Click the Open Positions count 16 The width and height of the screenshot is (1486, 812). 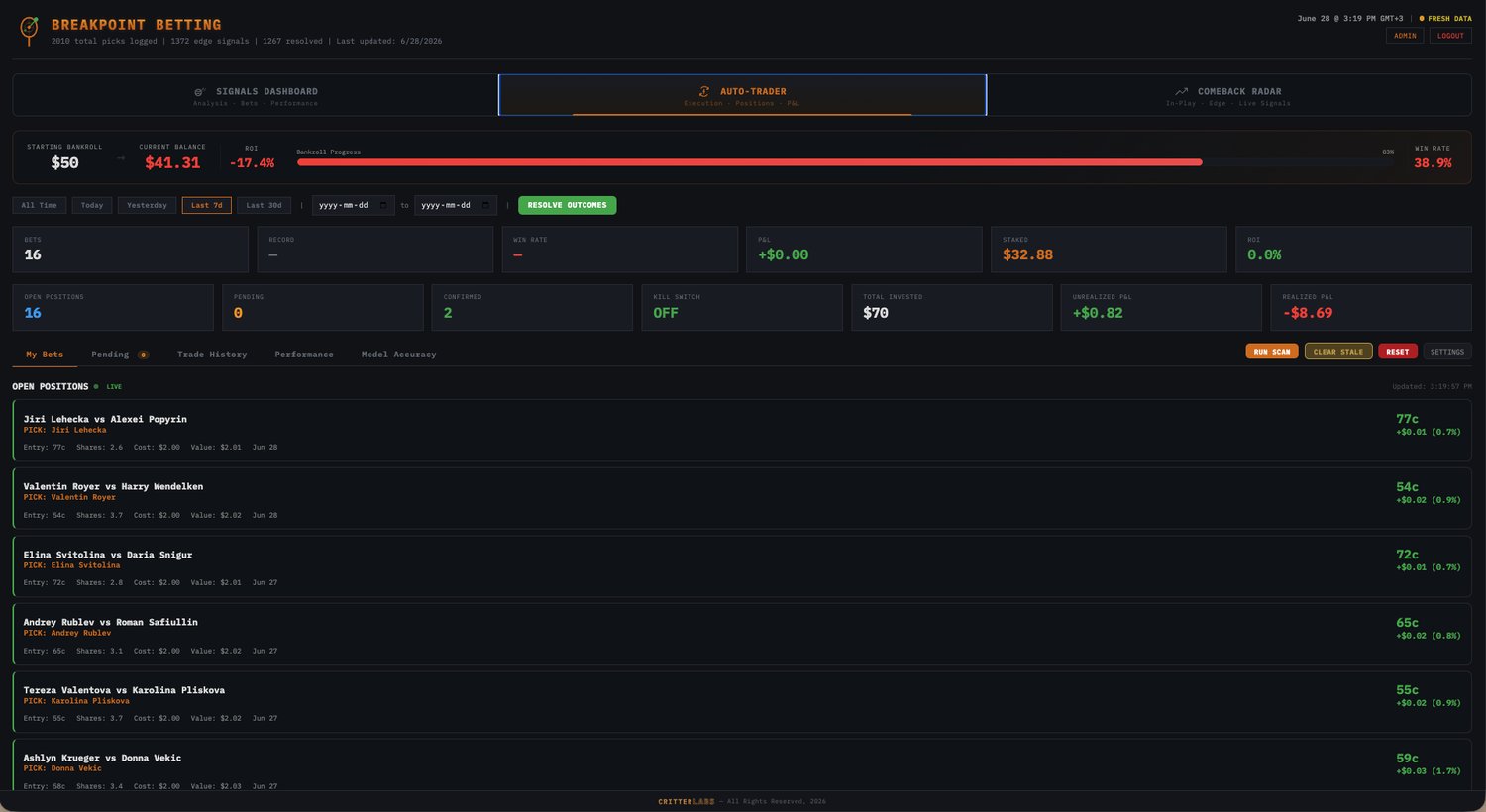point(33,313)
